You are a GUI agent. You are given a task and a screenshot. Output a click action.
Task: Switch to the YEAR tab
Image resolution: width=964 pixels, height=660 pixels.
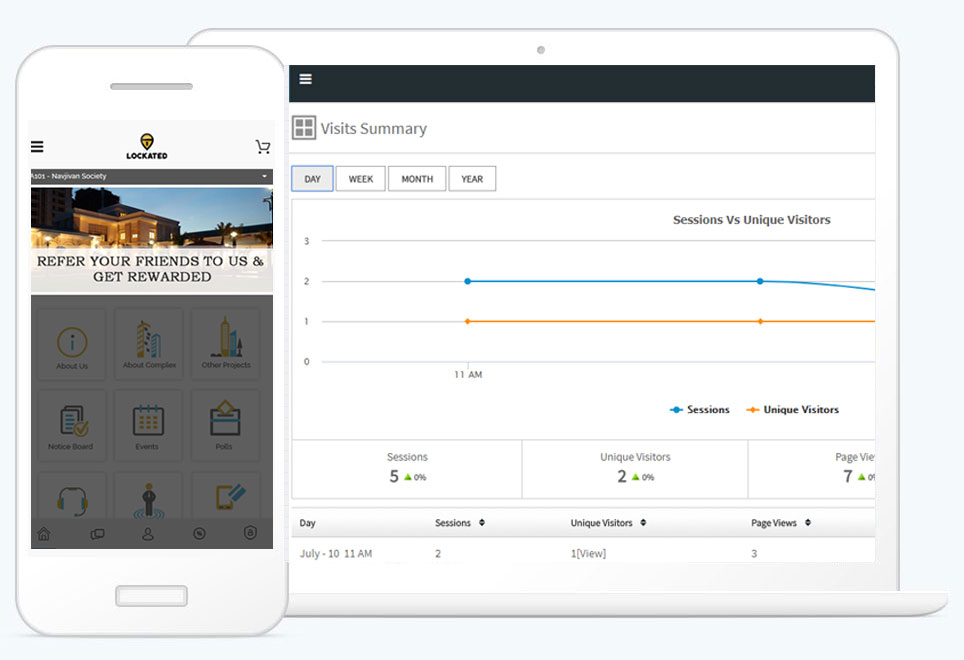click(472, 179)
